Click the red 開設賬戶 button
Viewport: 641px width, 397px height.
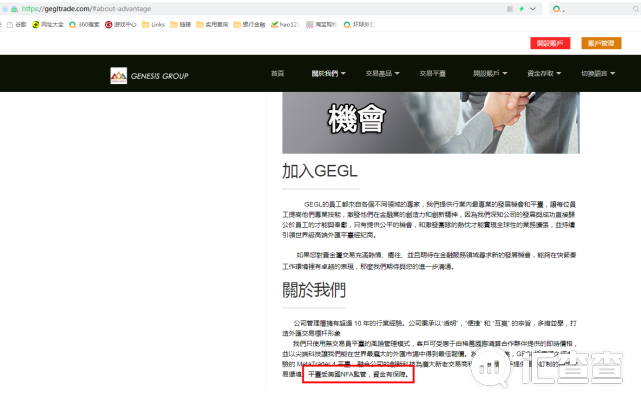coord(550,43)
